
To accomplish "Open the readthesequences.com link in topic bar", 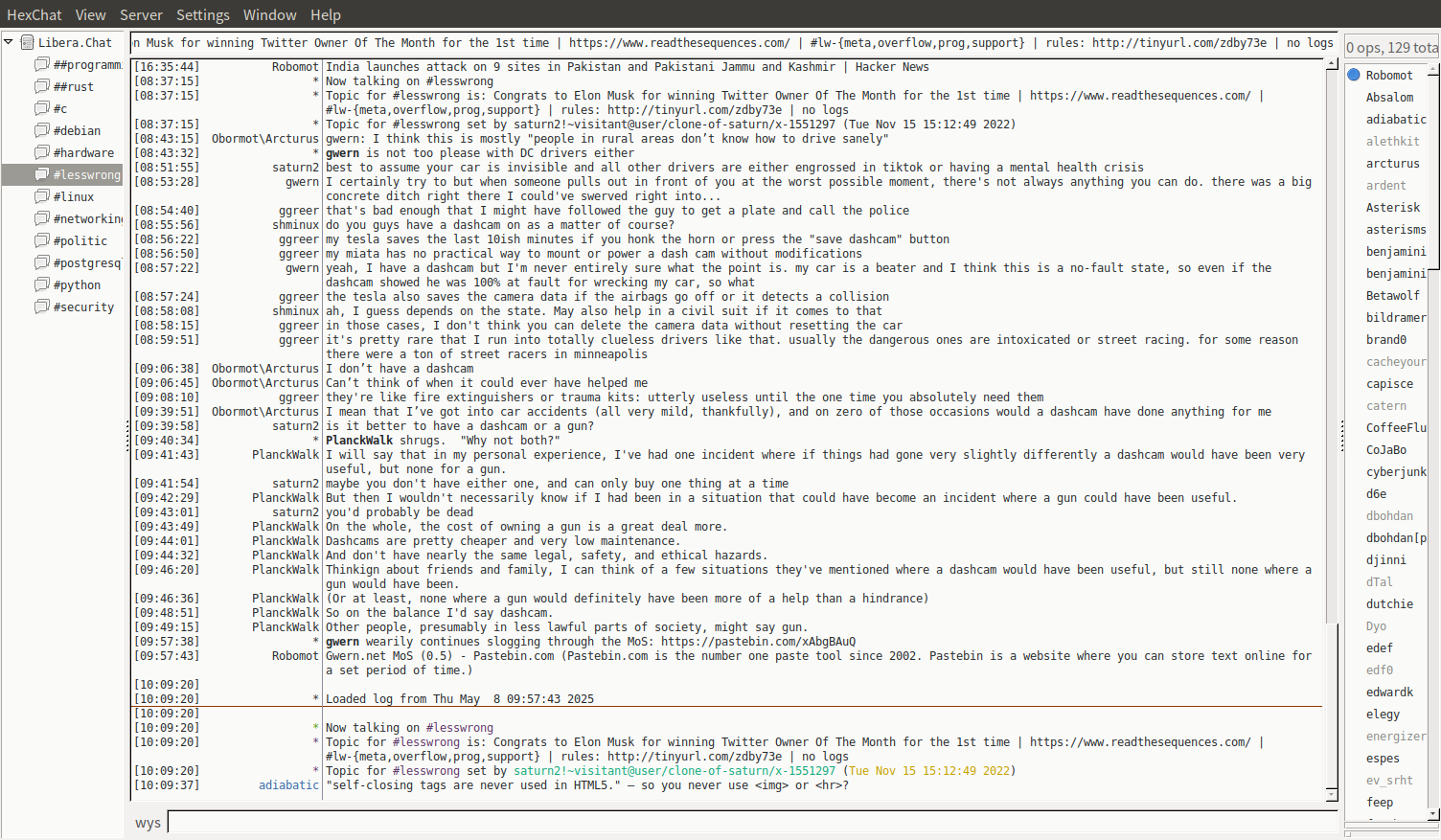I will 679,43.
